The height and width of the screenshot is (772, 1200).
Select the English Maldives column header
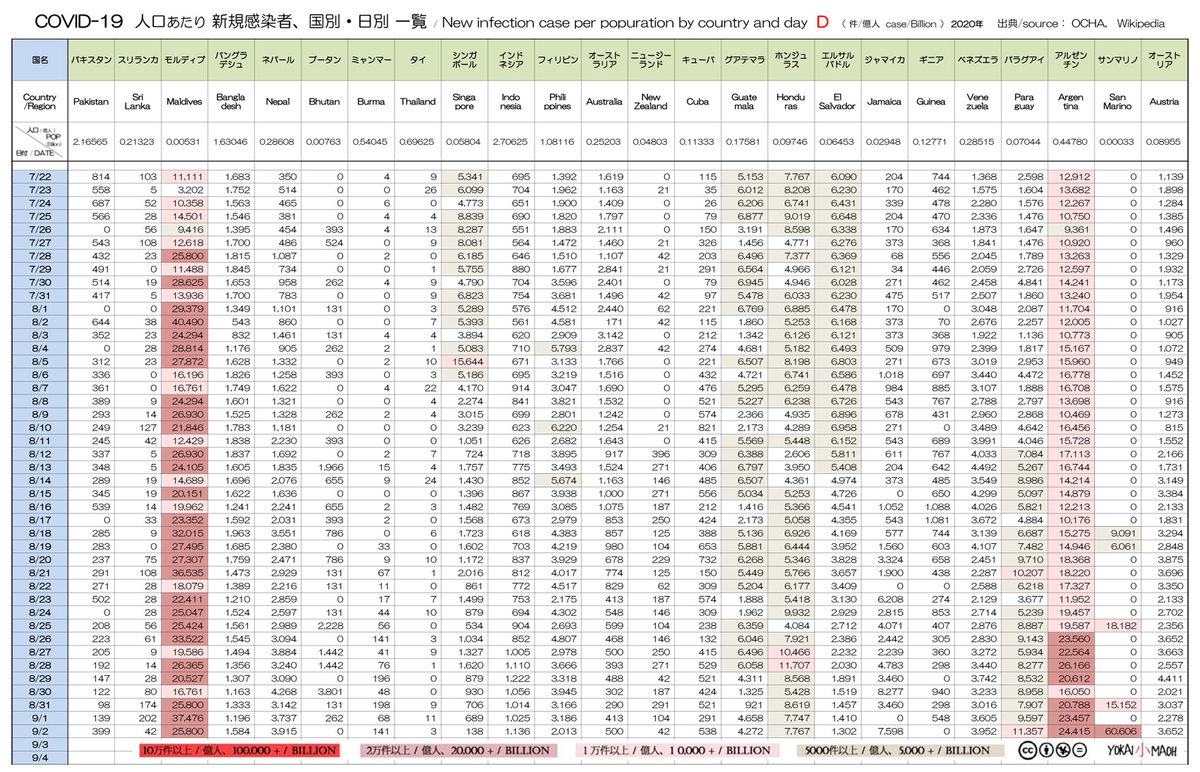(x=183, y=101)
